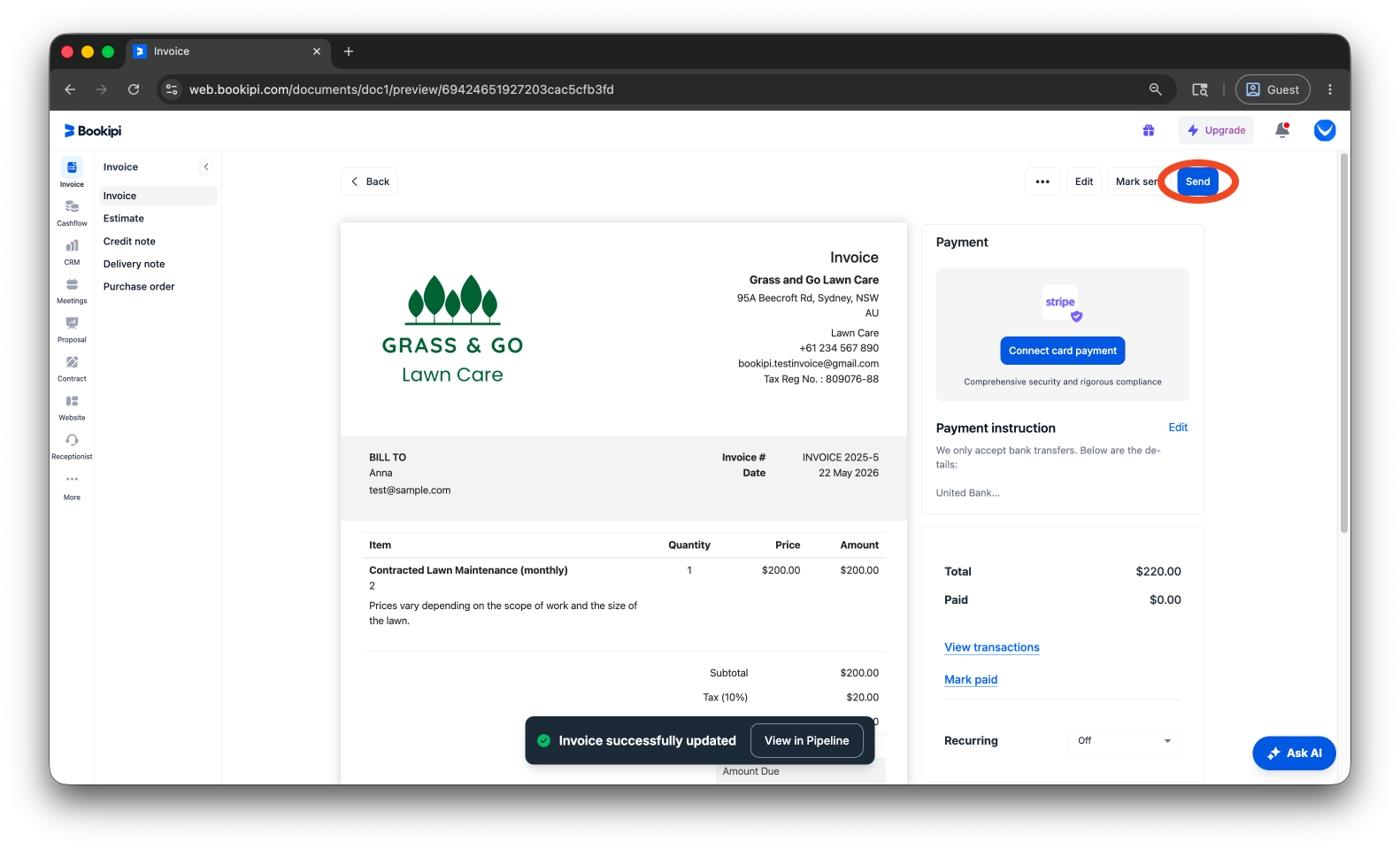Screen dimensions: 1400x850
Task: Open View transactions link
Action: pyautogui.click(x=992, y=647)
